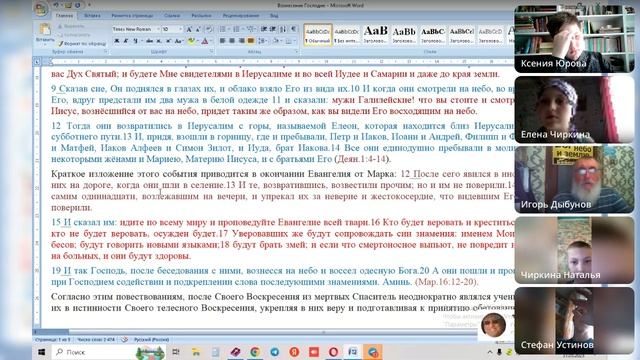Toggle Bold (Ж) formatting
640x360 pixels.
[117, 41]
